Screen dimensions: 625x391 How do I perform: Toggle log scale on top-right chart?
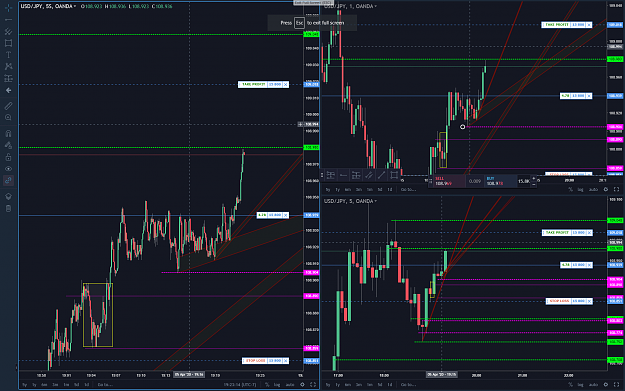pos(581,189)
